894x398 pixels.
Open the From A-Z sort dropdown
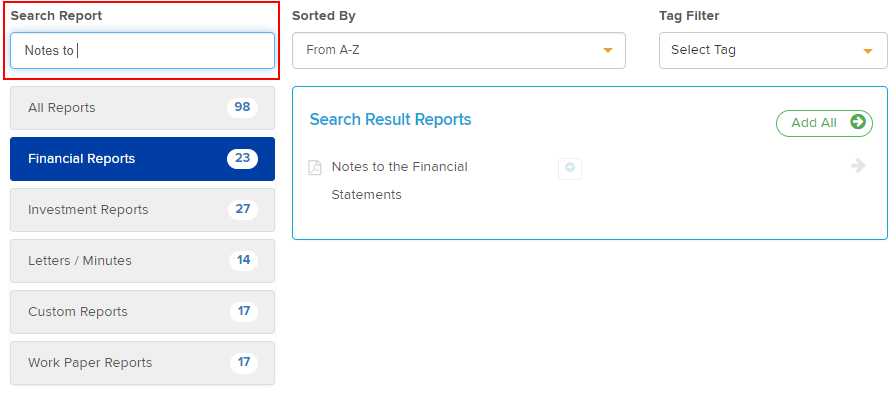click(459, 50)
